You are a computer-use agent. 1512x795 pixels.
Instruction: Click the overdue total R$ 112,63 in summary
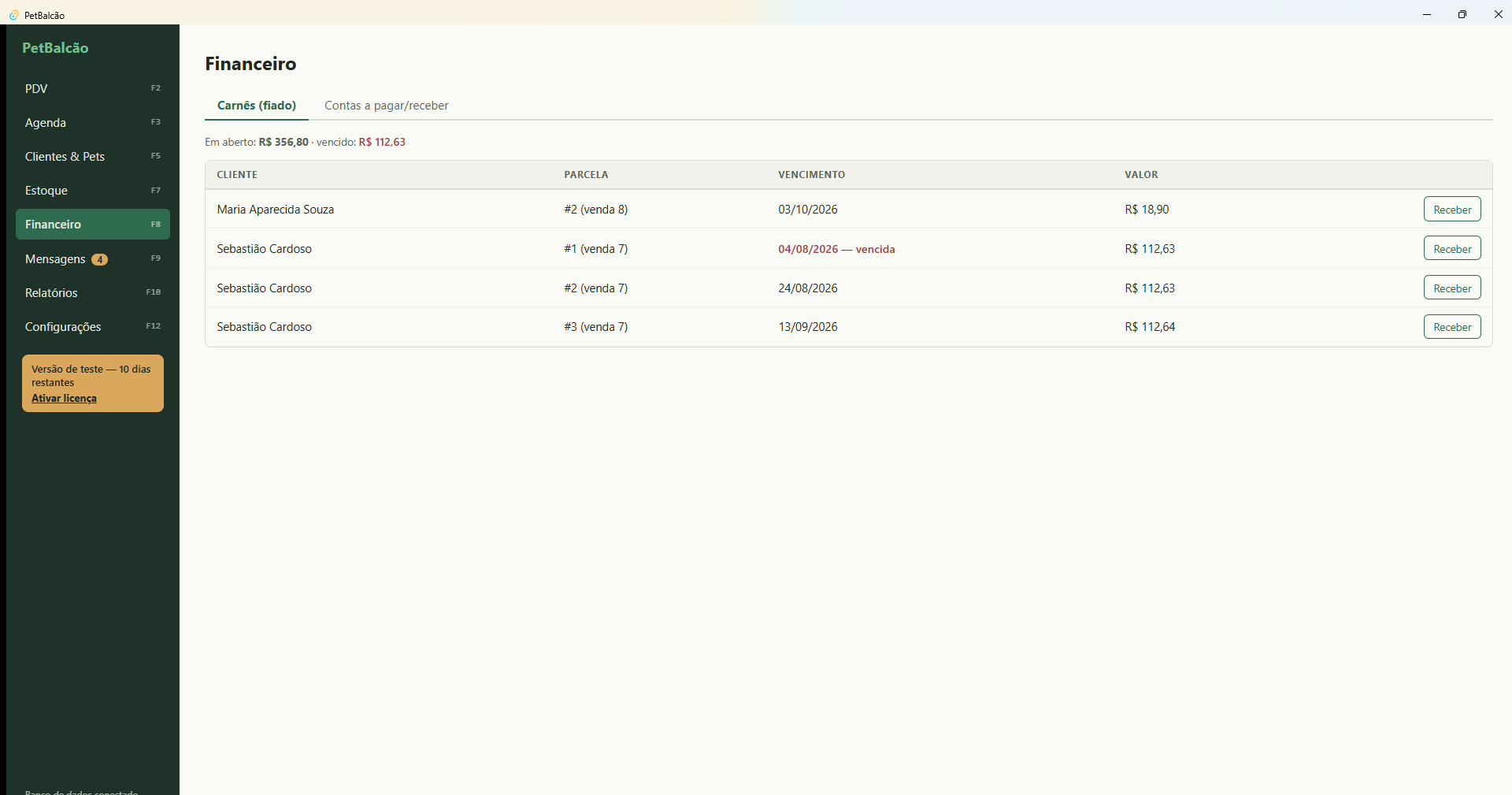382,142
